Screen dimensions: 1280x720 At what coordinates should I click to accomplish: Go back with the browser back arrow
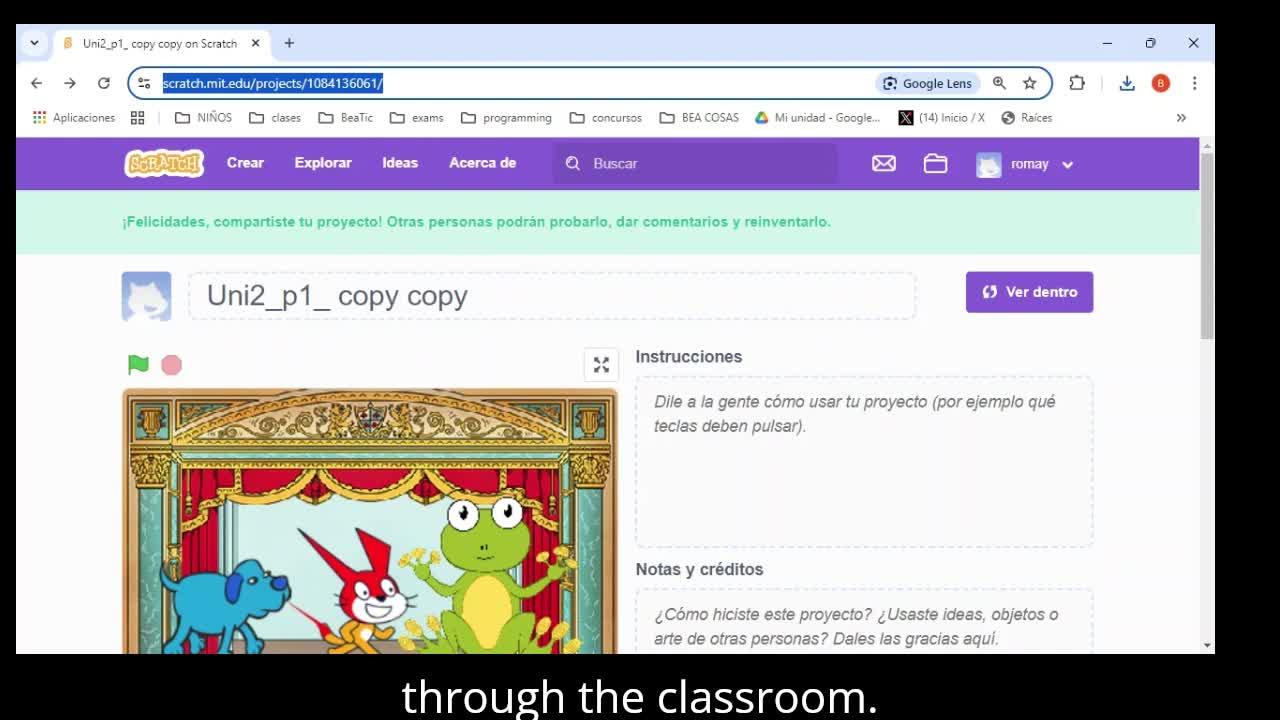(37, 83)
